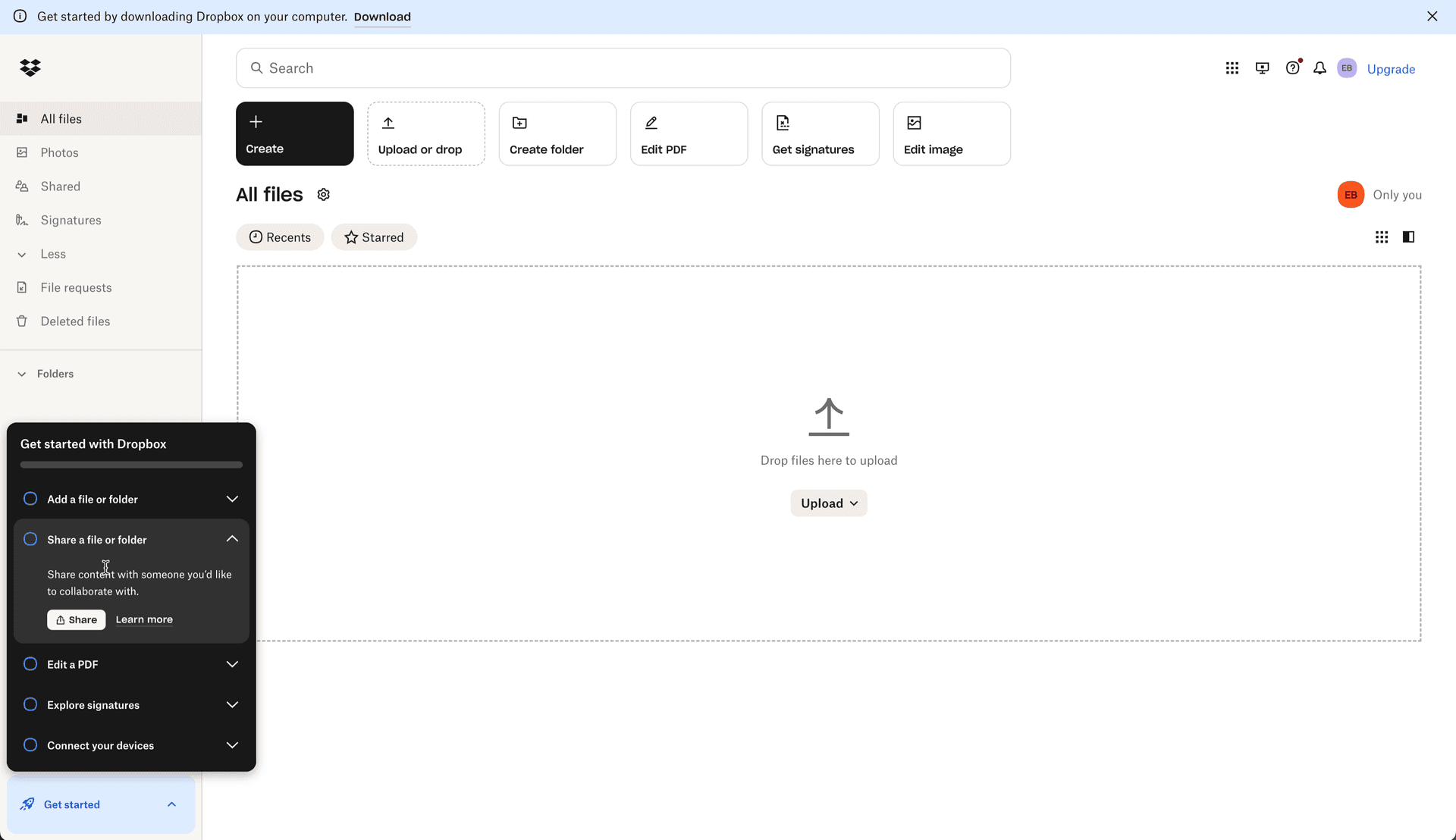1456x840 pixels.
Task: Open the Upload dropdown button
Action: [x=828, y=503]
